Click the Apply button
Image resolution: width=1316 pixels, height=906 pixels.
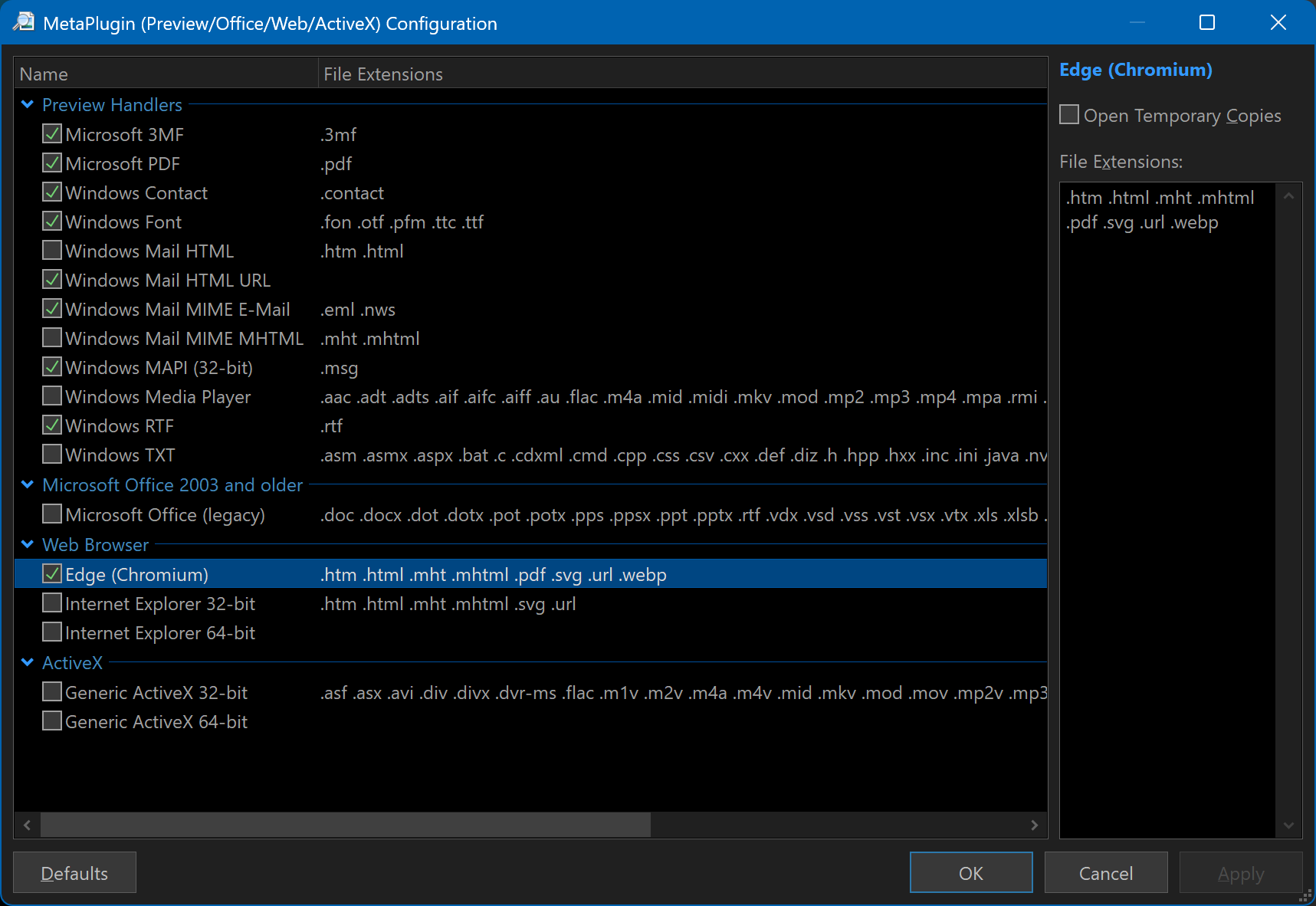pyautogui.click(x=1241, y=873)
